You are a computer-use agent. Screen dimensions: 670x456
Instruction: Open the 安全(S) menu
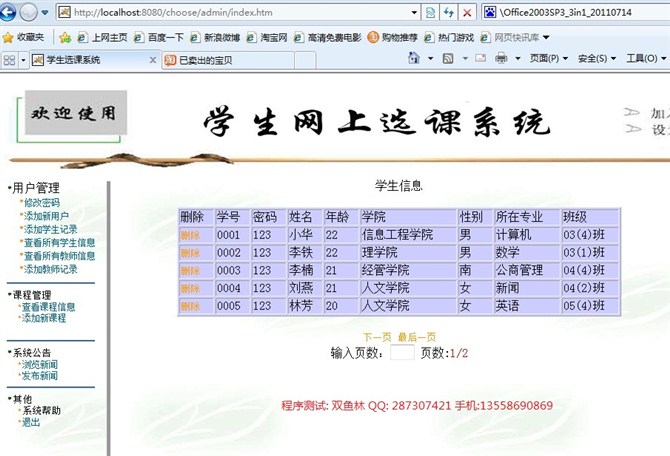pyautogui.click(x=597, y=58)
